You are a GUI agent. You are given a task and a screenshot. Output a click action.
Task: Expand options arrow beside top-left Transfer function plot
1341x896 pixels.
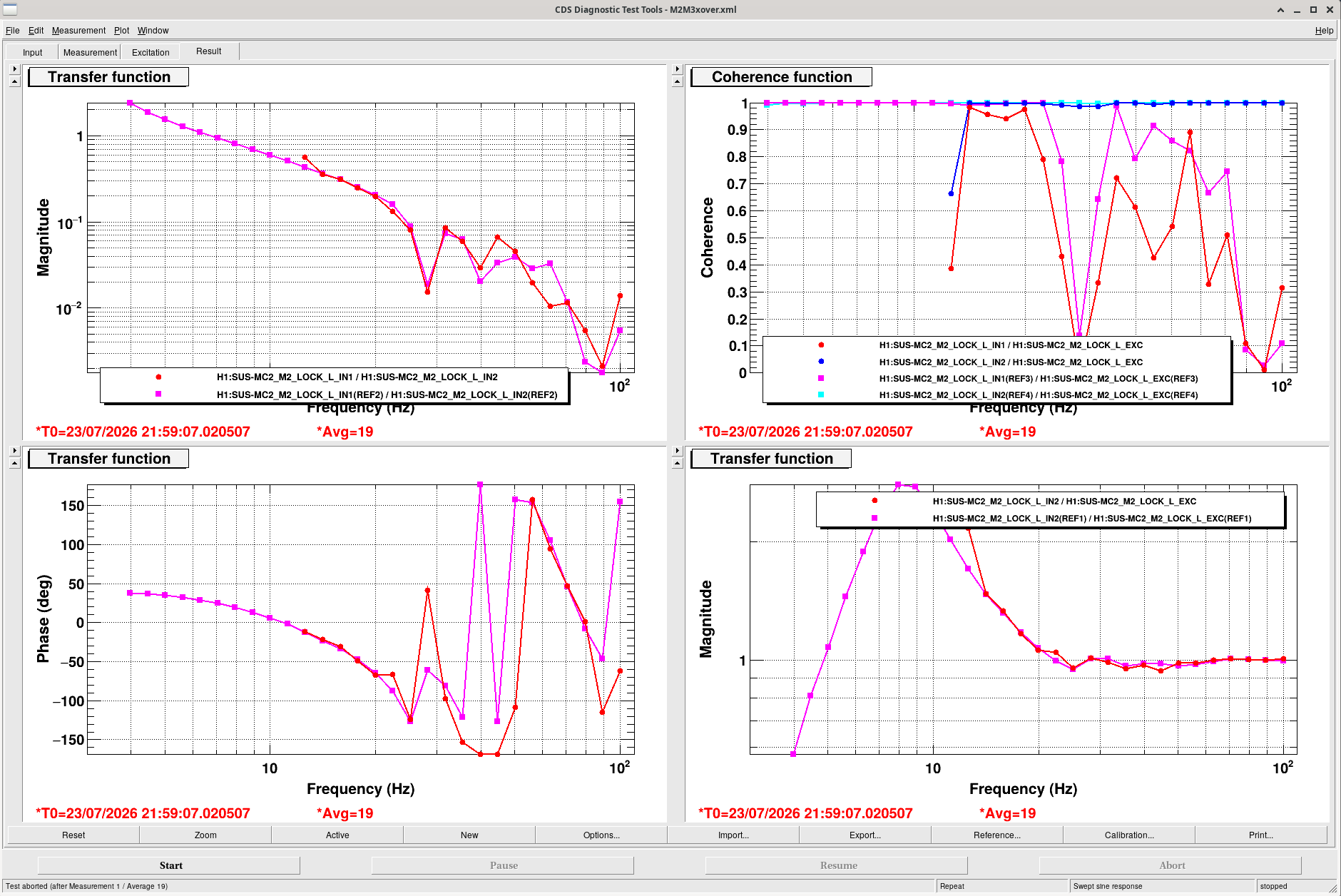tap(14, 69)
